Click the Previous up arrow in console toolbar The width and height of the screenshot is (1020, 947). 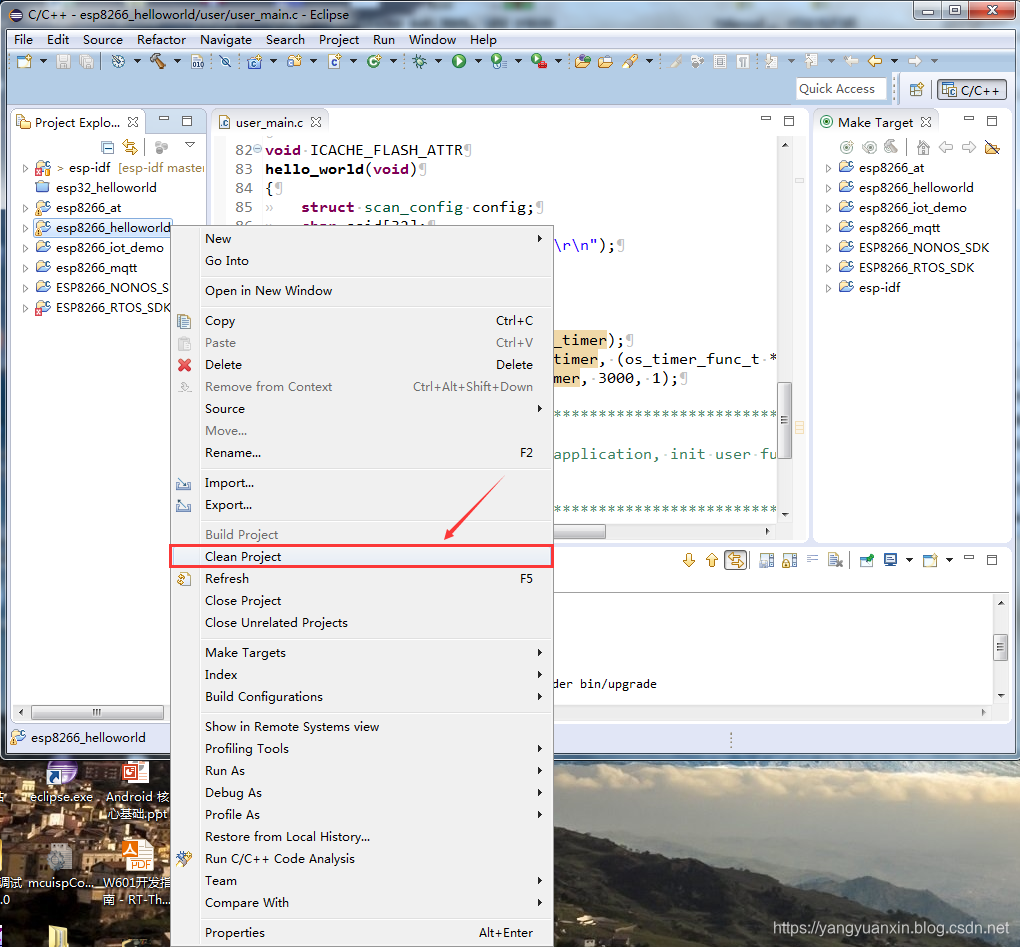[x=712, y=560]
